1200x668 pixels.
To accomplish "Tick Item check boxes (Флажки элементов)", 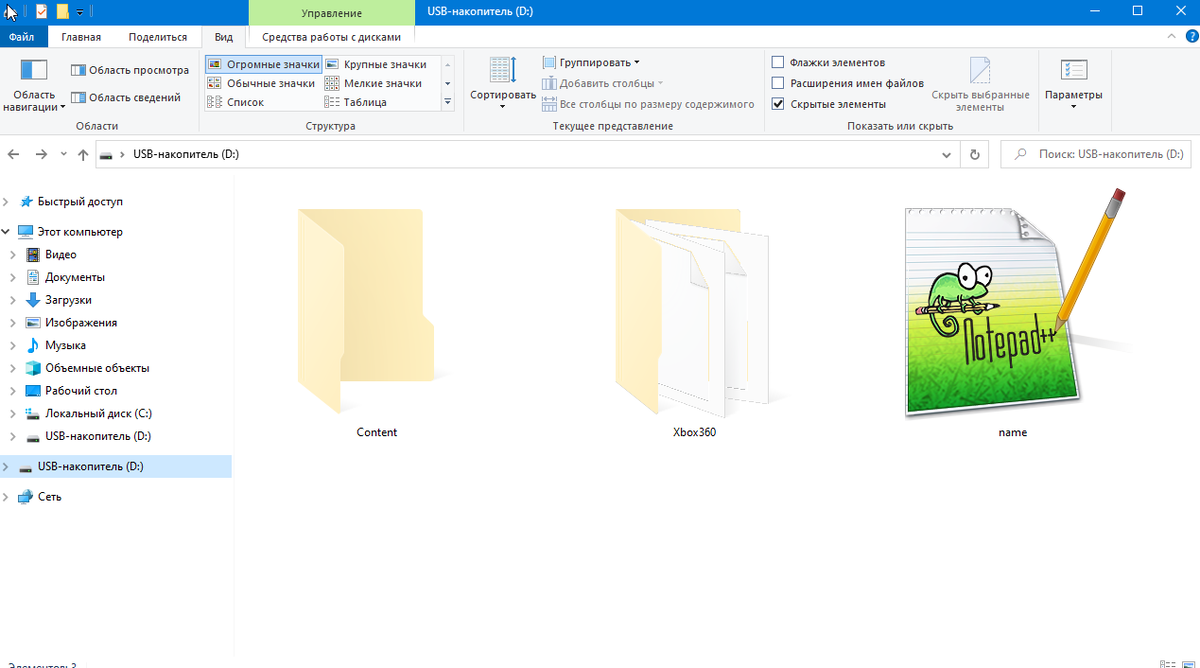I will [x=778, y=62].
